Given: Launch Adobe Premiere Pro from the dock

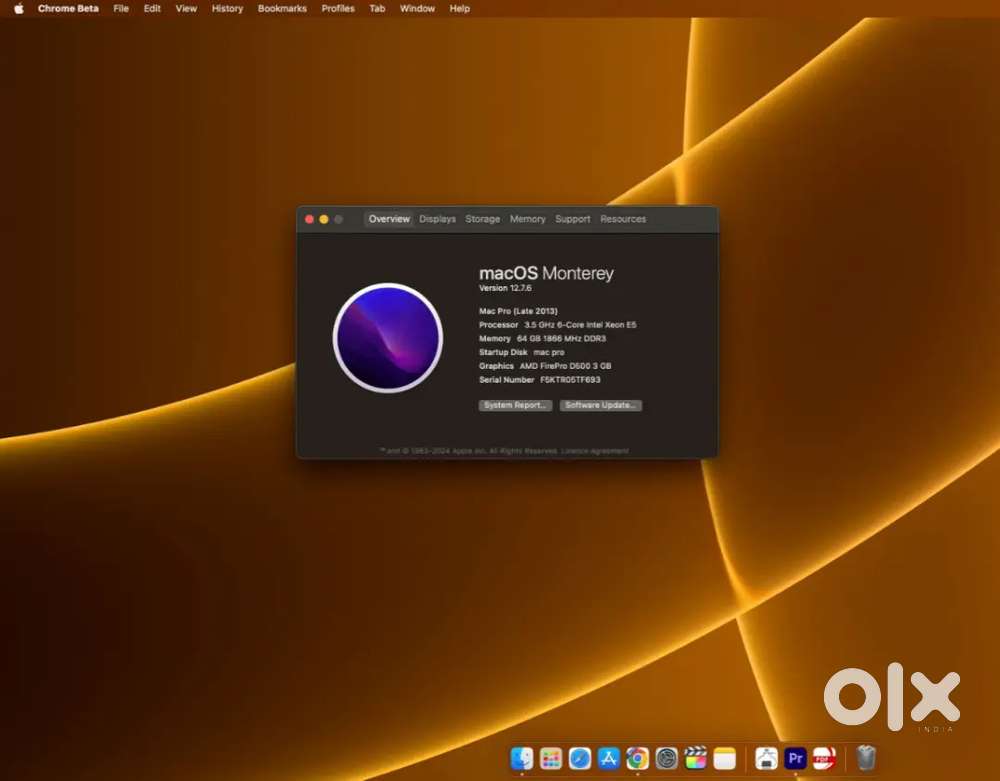Looking at the screenshot, I should tap(796, 758).
